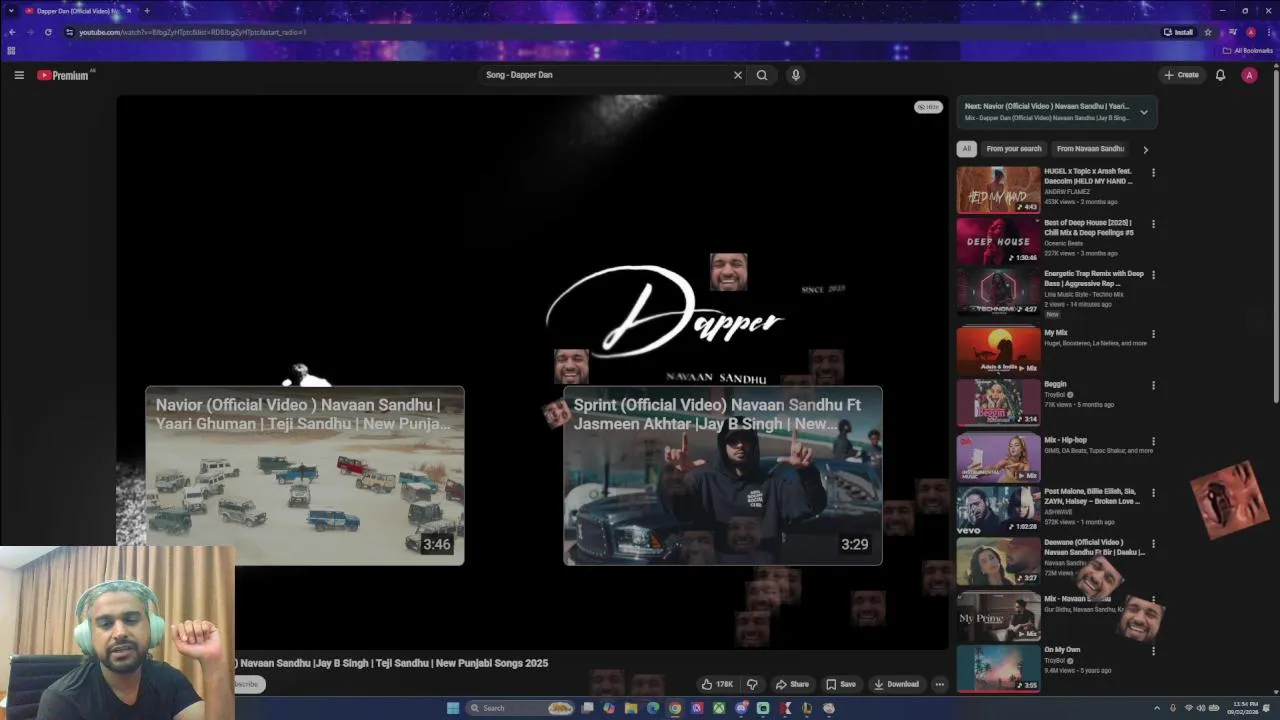Select the All filter chip
The width and height of the screenshot is (1280, 720).
966,149
